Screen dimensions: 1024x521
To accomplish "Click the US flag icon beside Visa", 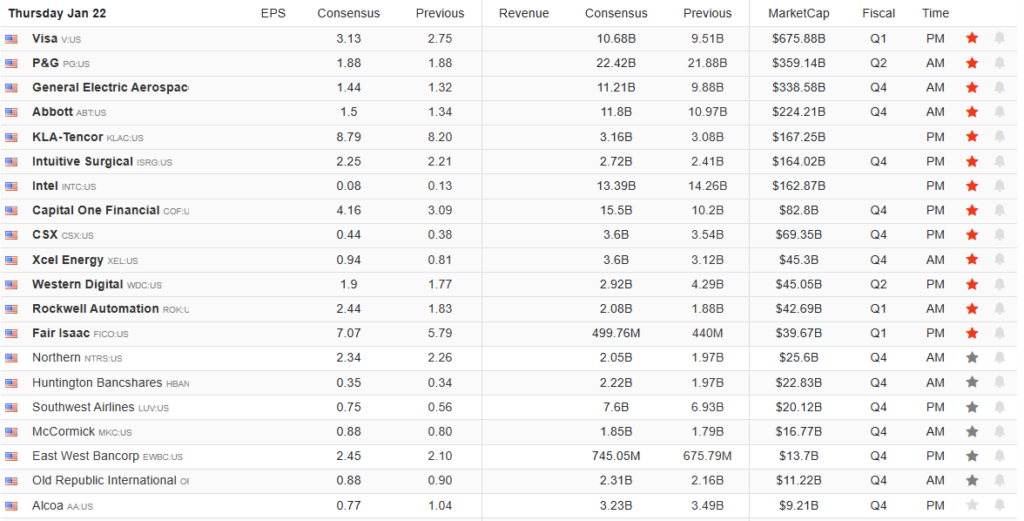I will (11, 39).
